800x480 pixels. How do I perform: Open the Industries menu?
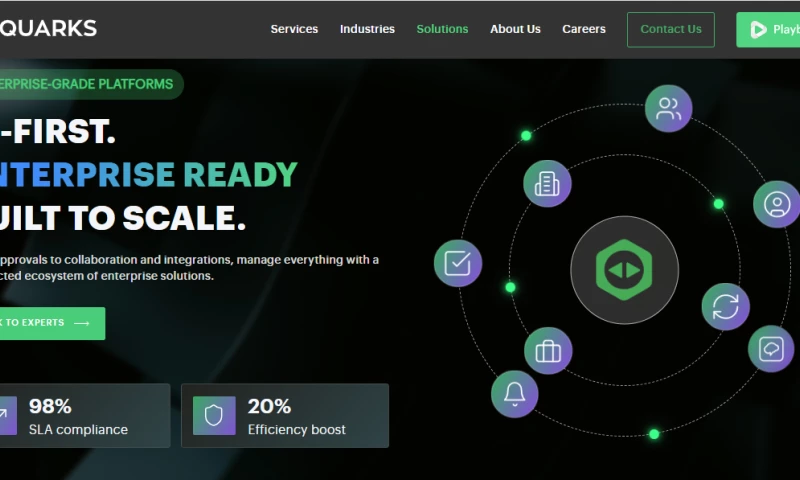click(367, 29)
